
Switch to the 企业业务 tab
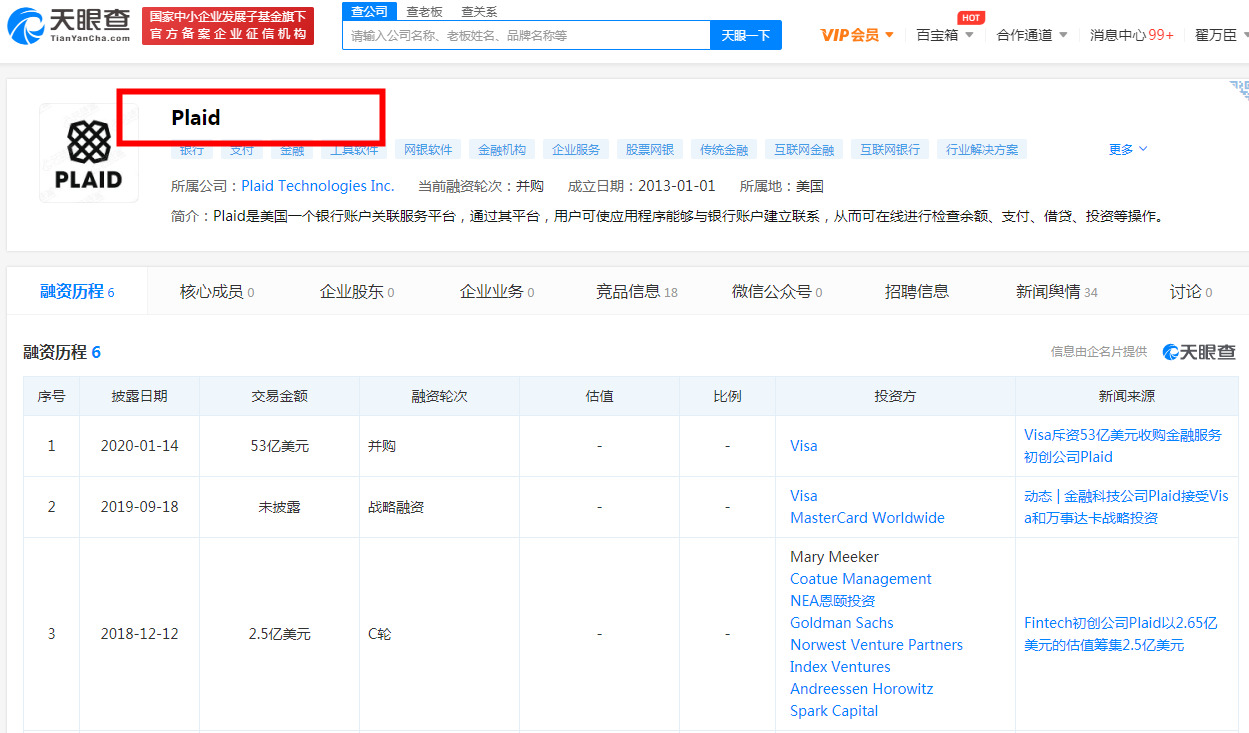[497, 291]
